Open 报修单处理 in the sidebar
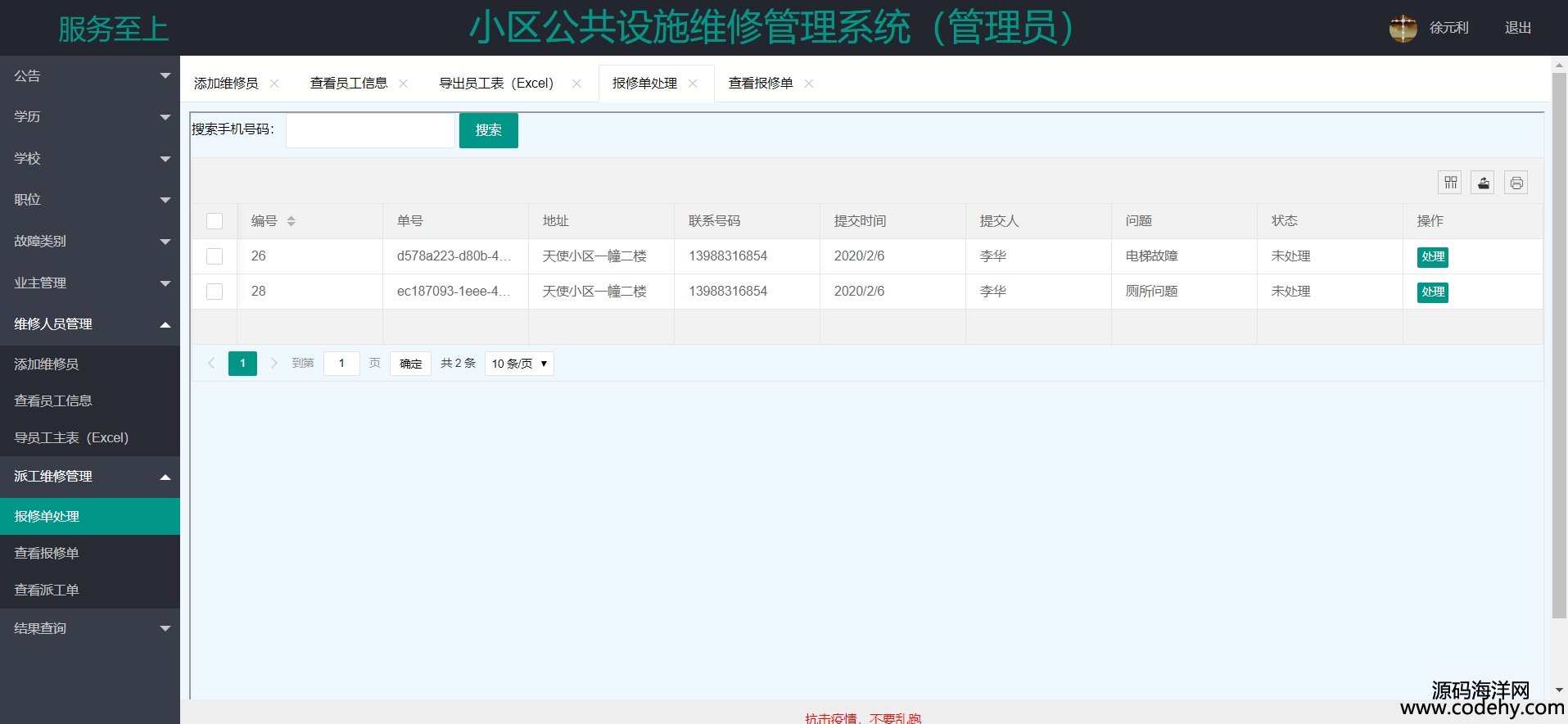The image size is (1568, 724). 90,517
